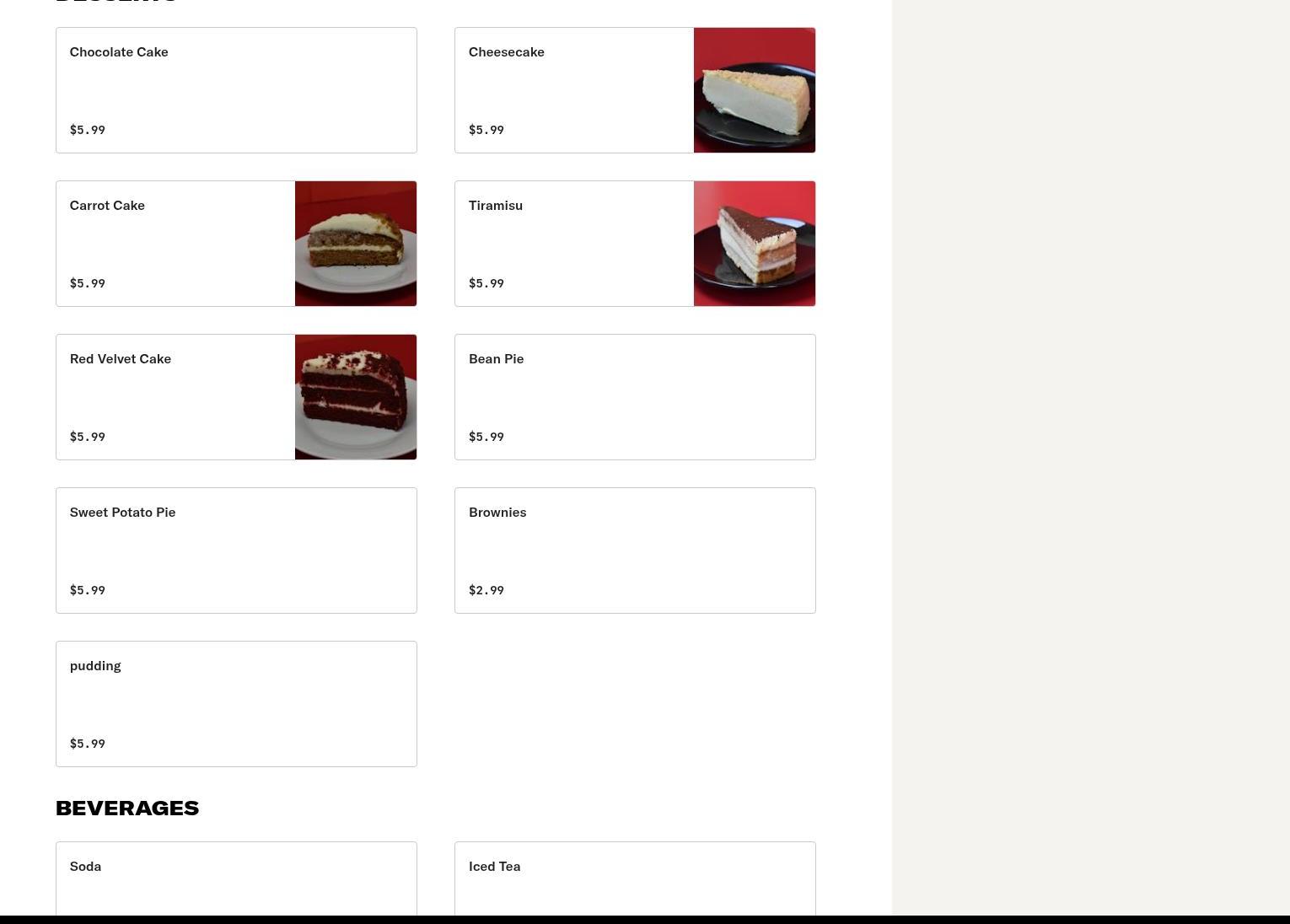Click the Sweet Potato Pie $5.99 price

point(88,590)
